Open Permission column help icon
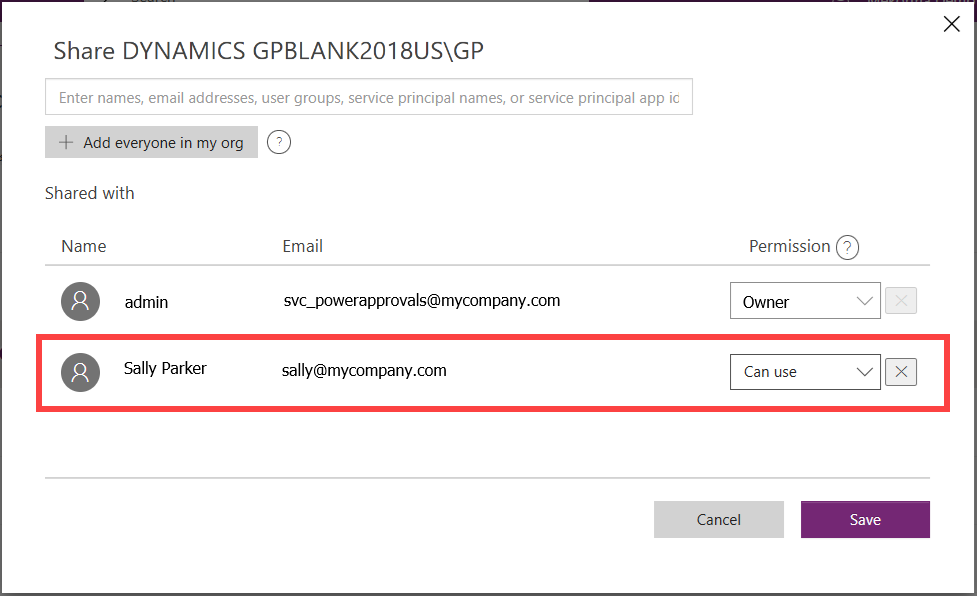 click(847, 247)
